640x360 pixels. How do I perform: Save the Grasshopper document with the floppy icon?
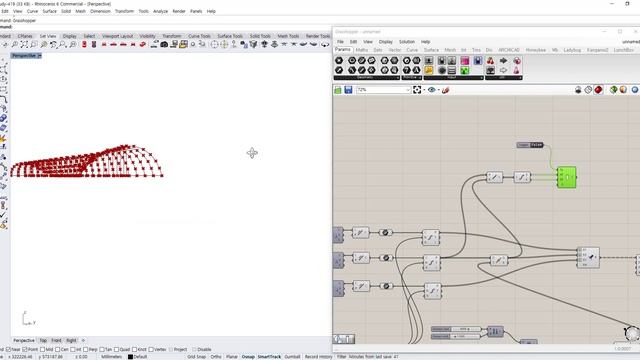click(348, 90)
